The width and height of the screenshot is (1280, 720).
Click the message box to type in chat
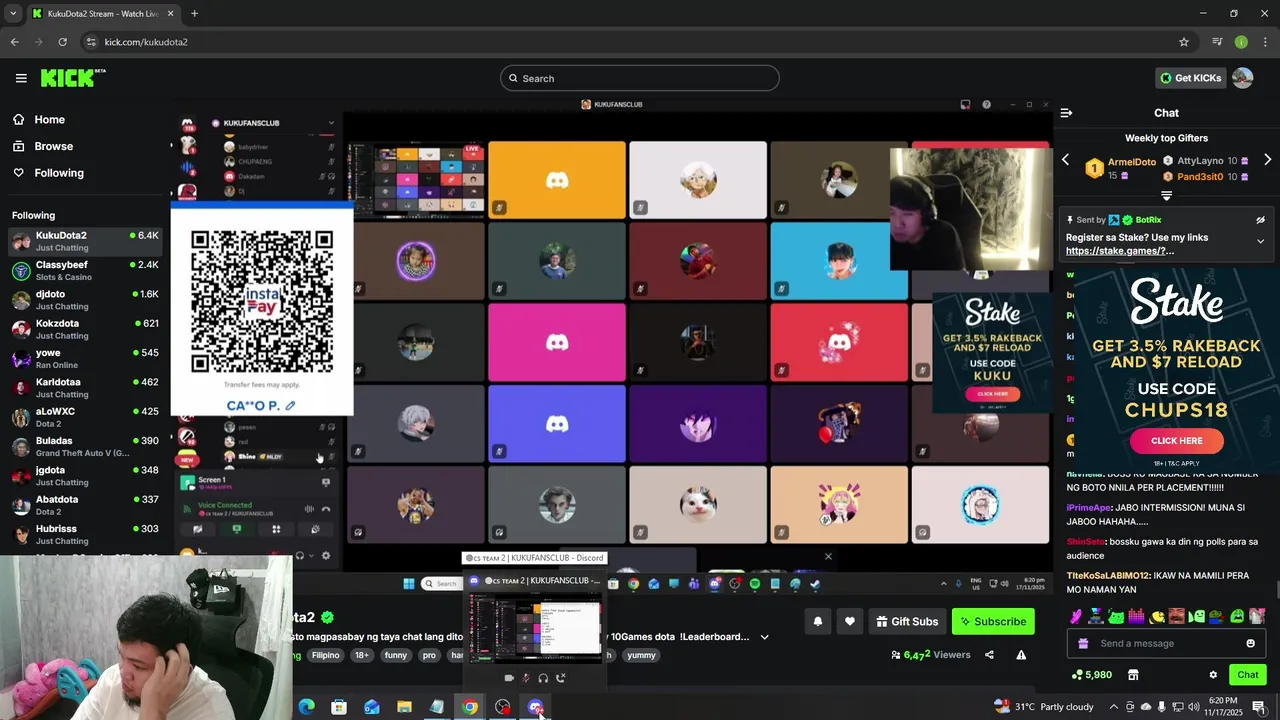[1165, 643]
